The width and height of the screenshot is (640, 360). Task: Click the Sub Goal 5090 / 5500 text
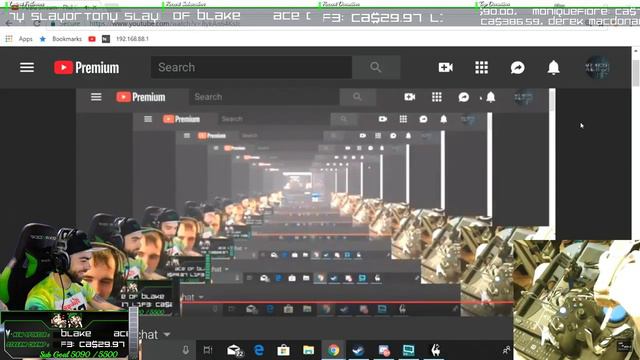[x=79, y=355]
